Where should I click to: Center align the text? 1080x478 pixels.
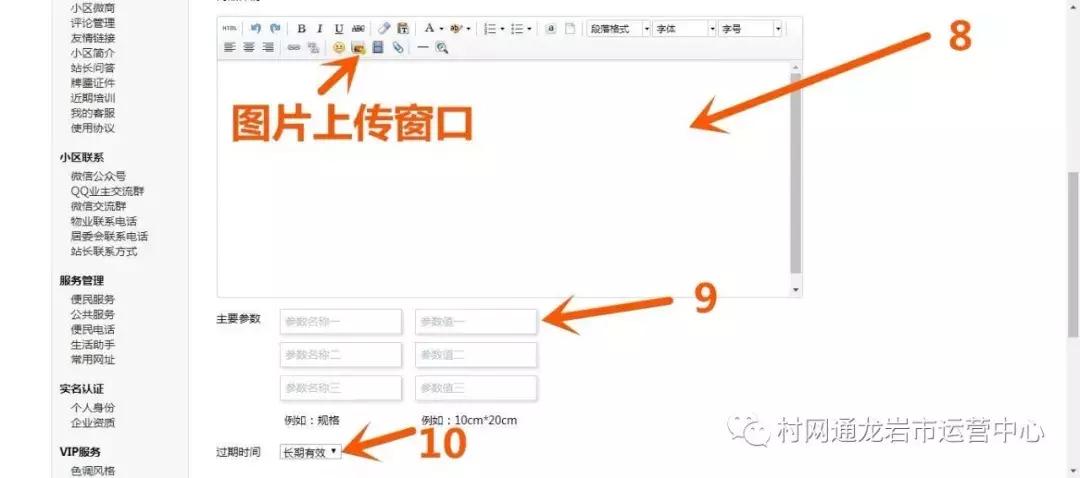pos(249,48)
